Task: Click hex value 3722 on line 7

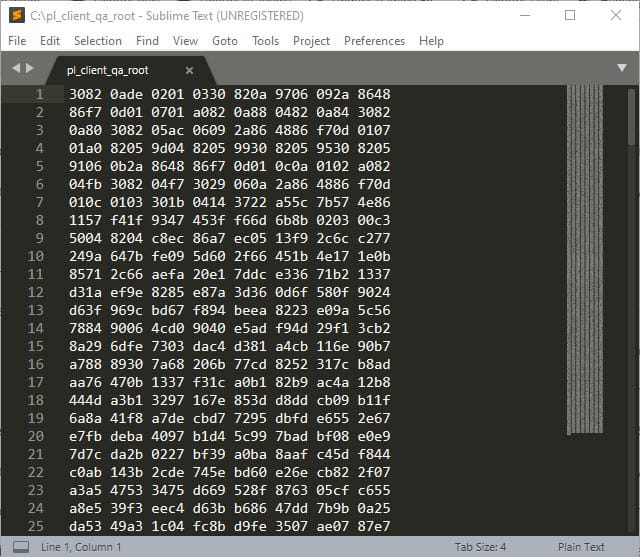Action: coord(250,202)
